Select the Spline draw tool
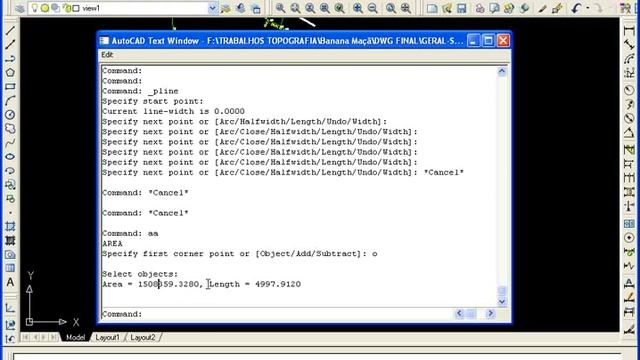The height and width of the screenshot is (360, 640). tap(10, 142)
